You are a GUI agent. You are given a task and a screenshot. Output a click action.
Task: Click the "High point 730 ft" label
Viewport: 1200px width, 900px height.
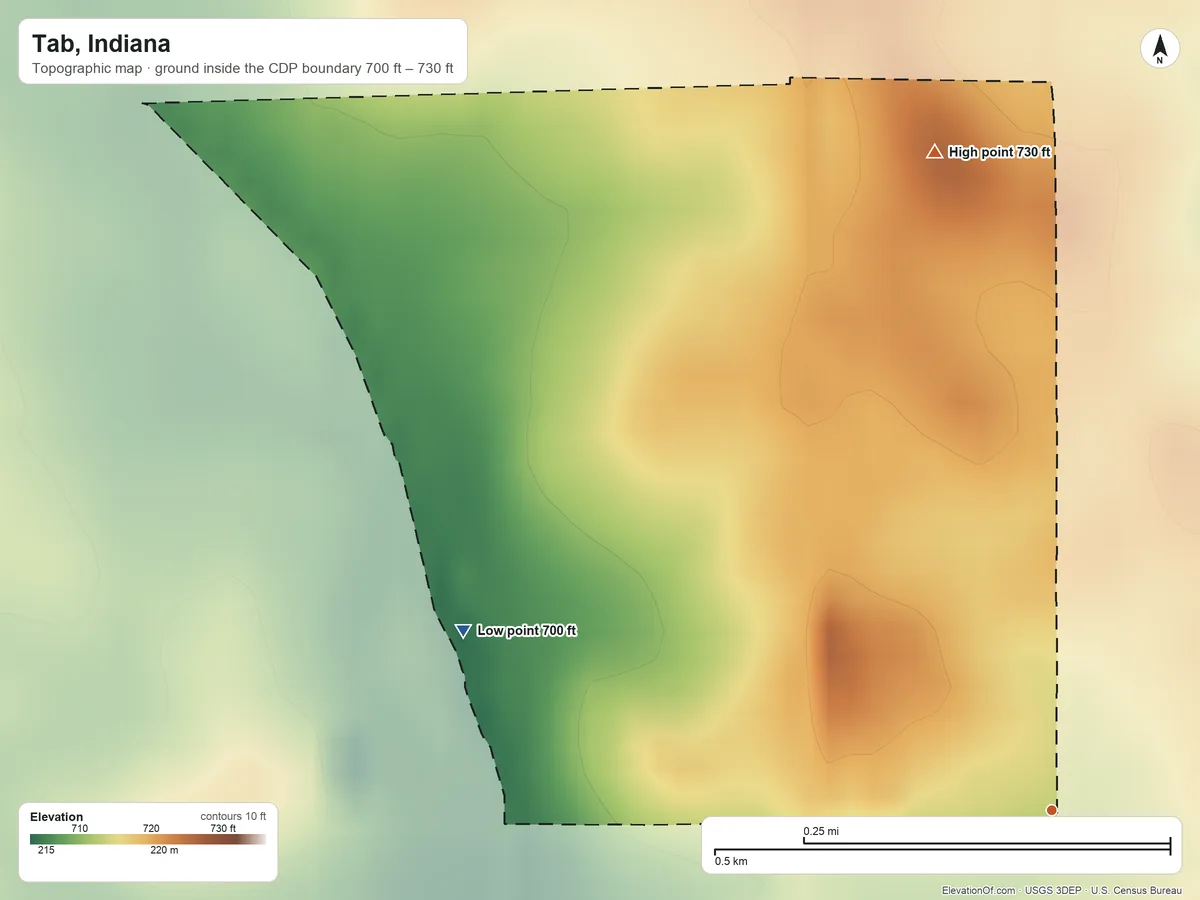click(1000, 152)
